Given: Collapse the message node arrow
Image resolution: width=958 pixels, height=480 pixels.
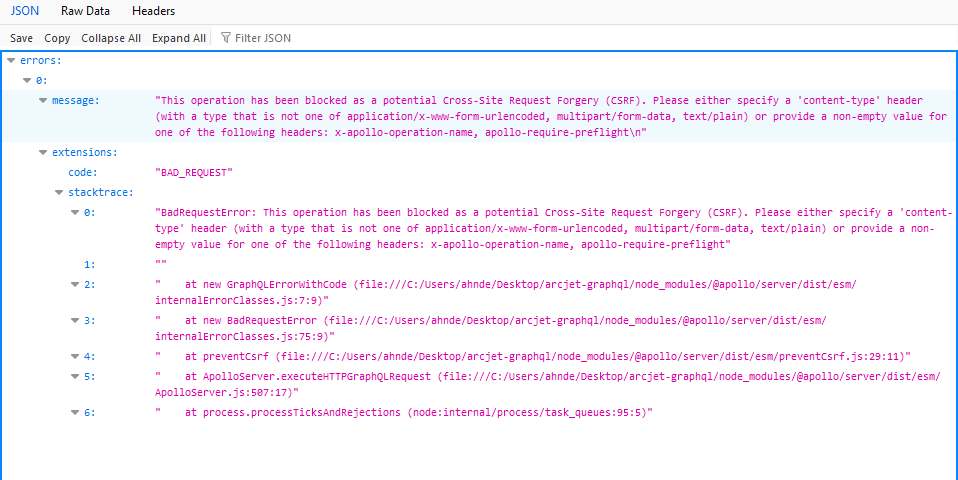Looking at the screenshot, I should [x=42, y=101].
